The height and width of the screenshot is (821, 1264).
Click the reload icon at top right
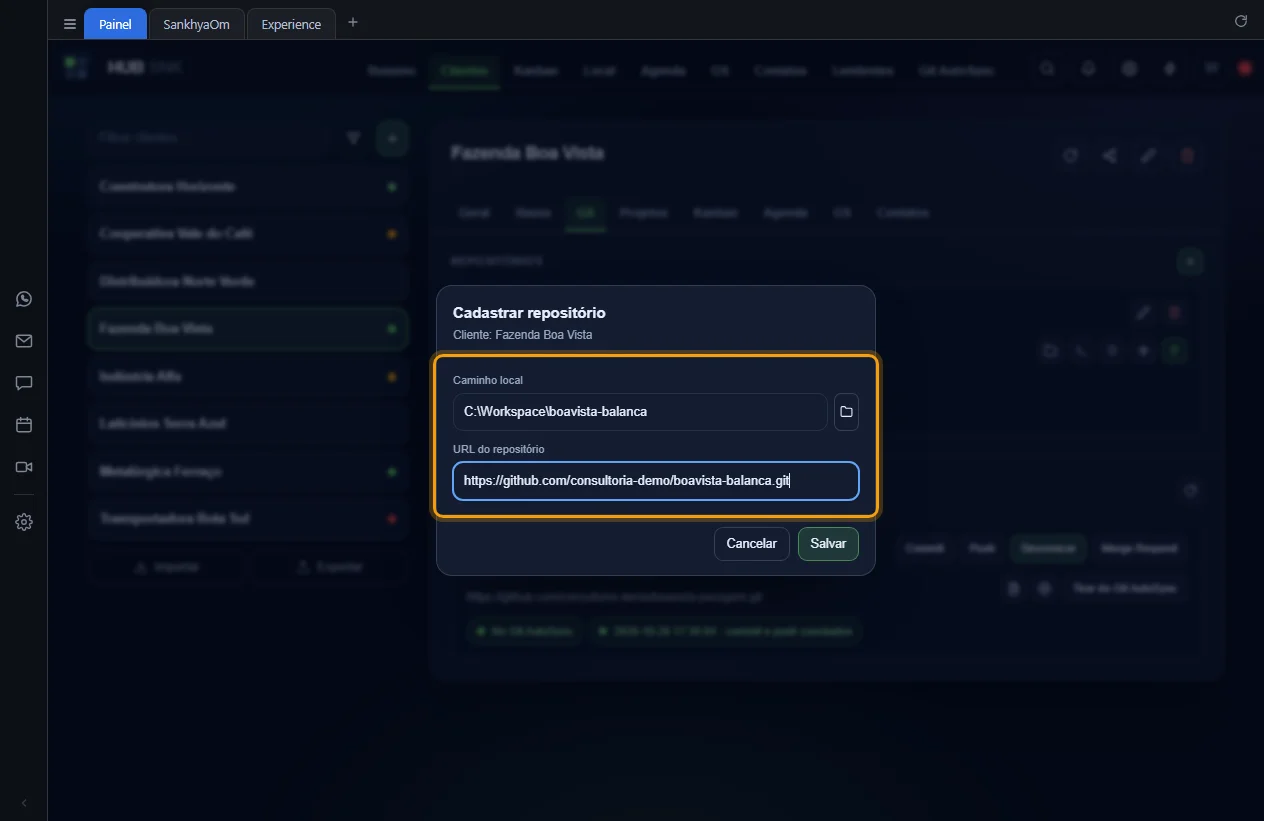point(1241,21)
